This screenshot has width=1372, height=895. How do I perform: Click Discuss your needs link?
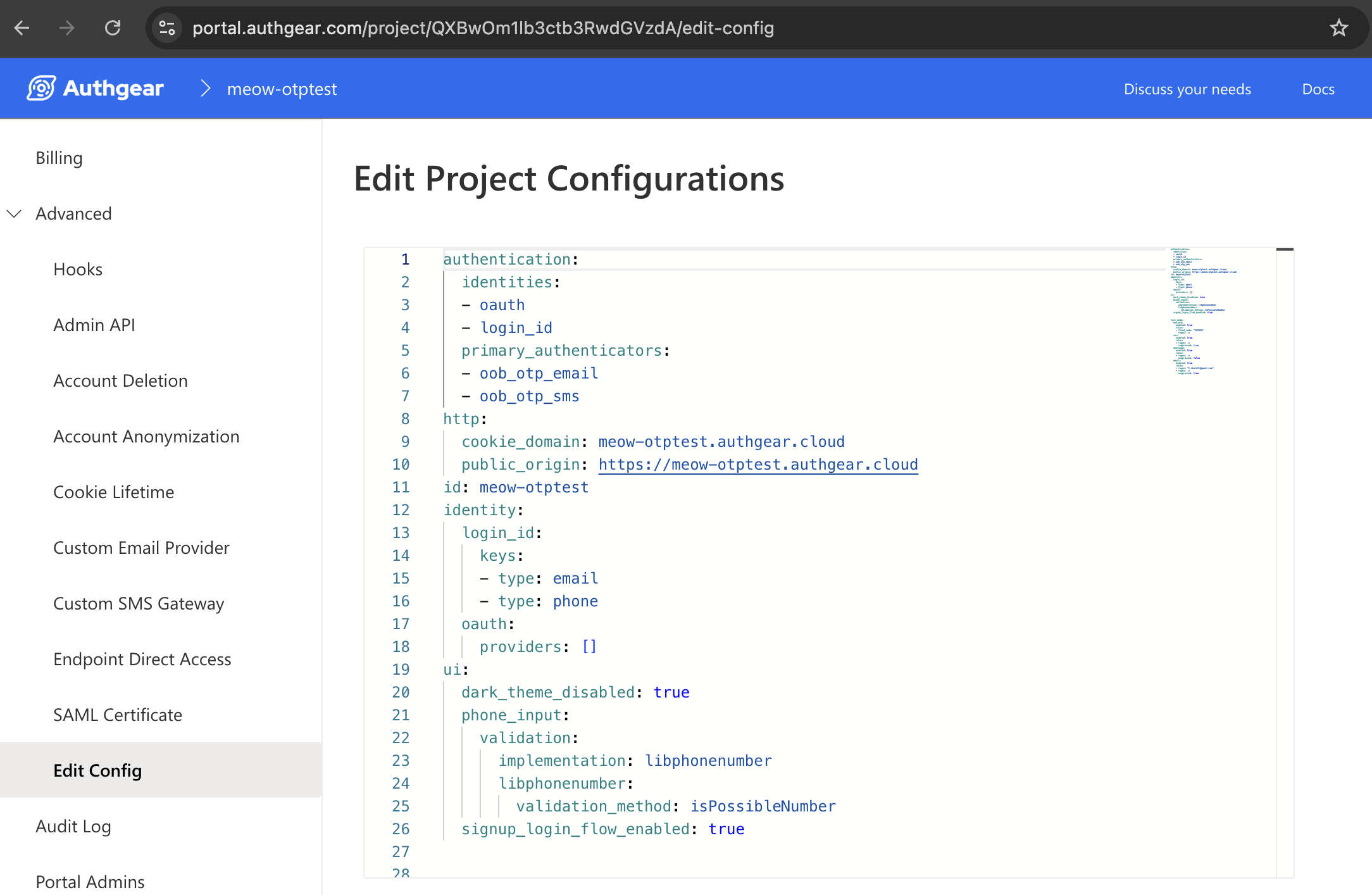click(1187, 89)
